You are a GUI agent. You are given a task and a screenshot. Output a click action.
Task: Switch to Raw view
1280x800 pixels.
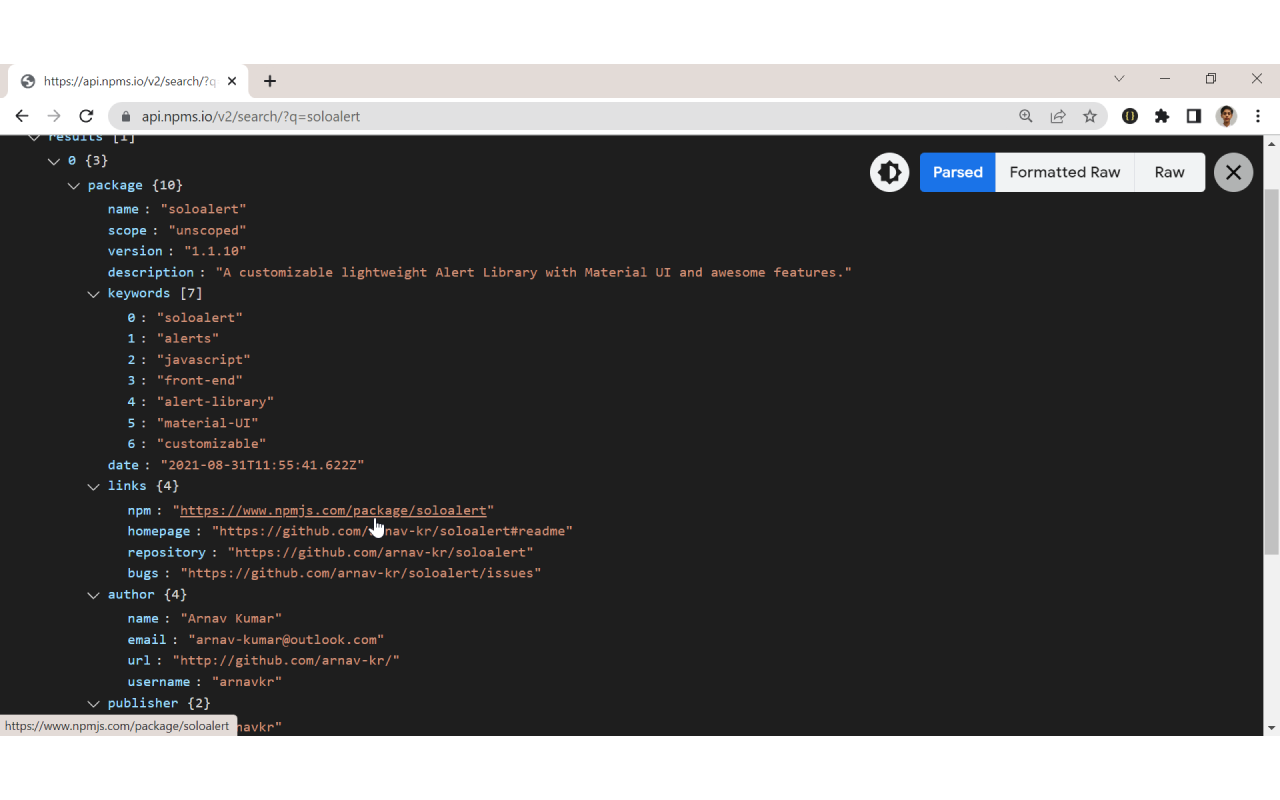point(1170,172)
